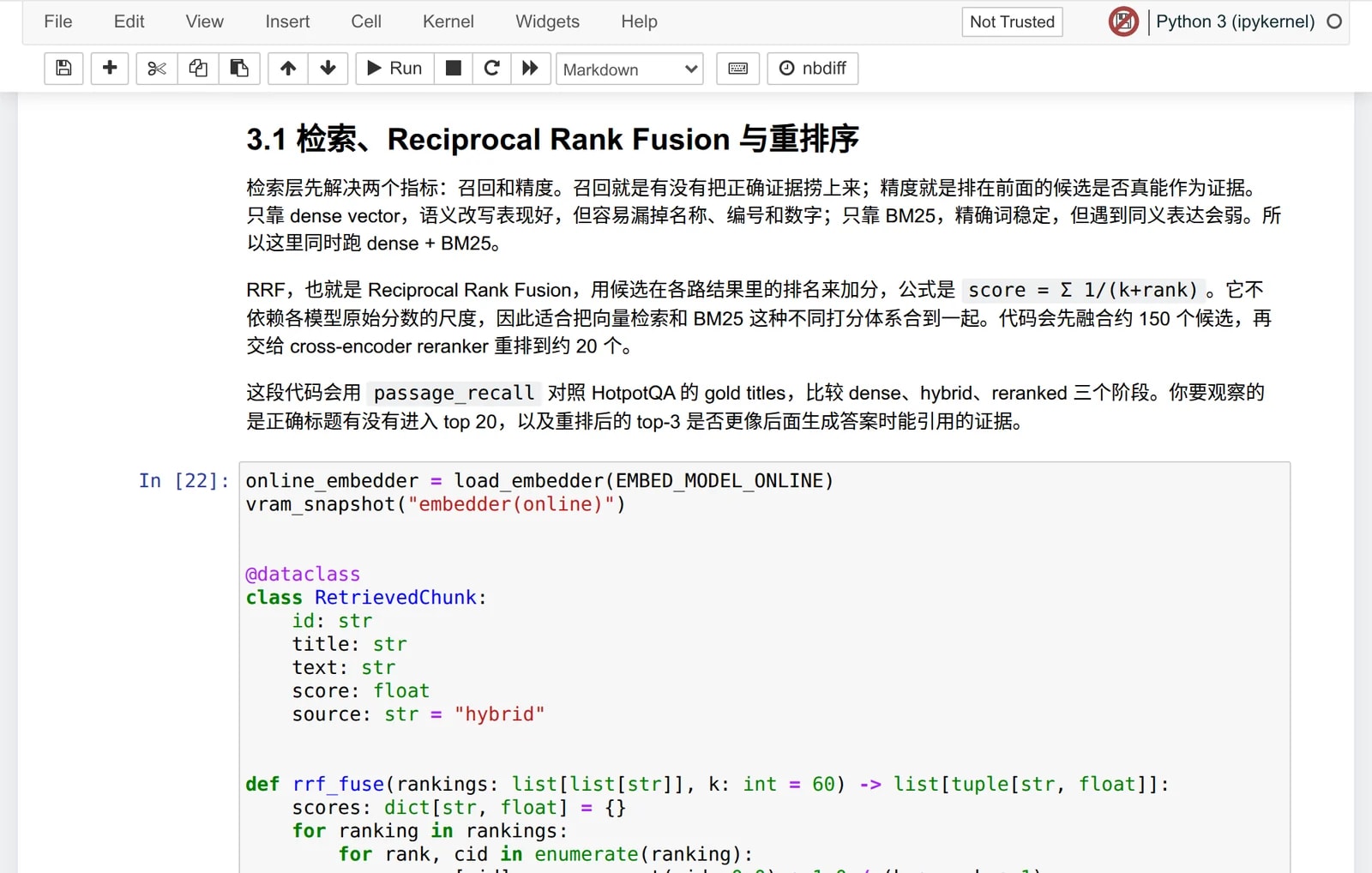Click the @dataclass decorator line

[x=303, y=574]
